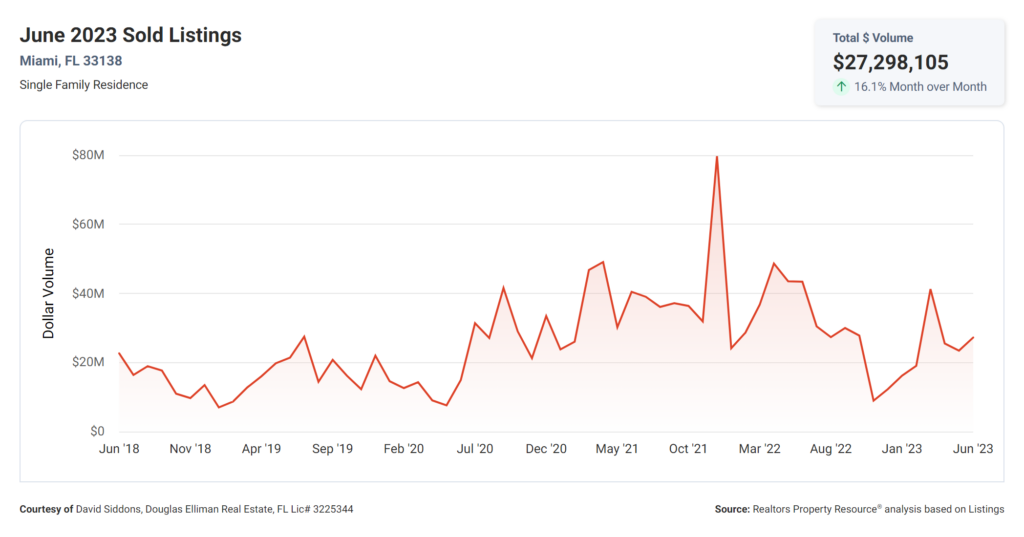Click the Total $ Volume card title

click(872, 38)
